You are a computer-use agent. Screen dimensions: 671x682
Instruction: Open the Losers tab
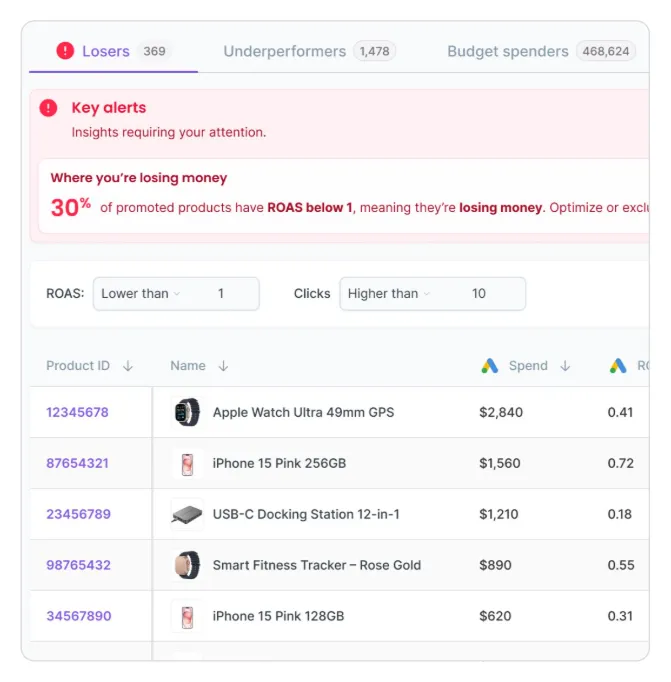point(114,51)
